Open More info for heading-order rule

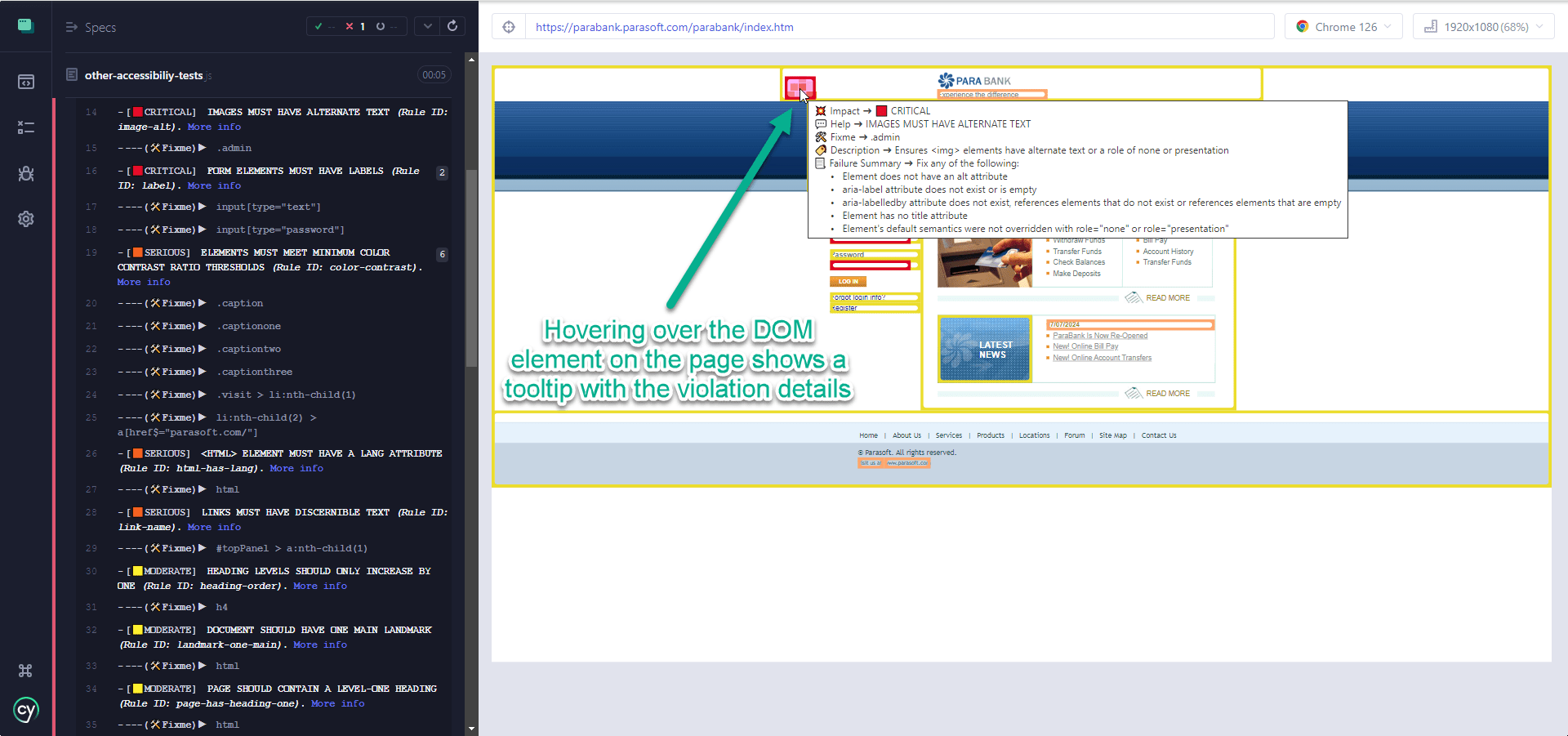320,586
